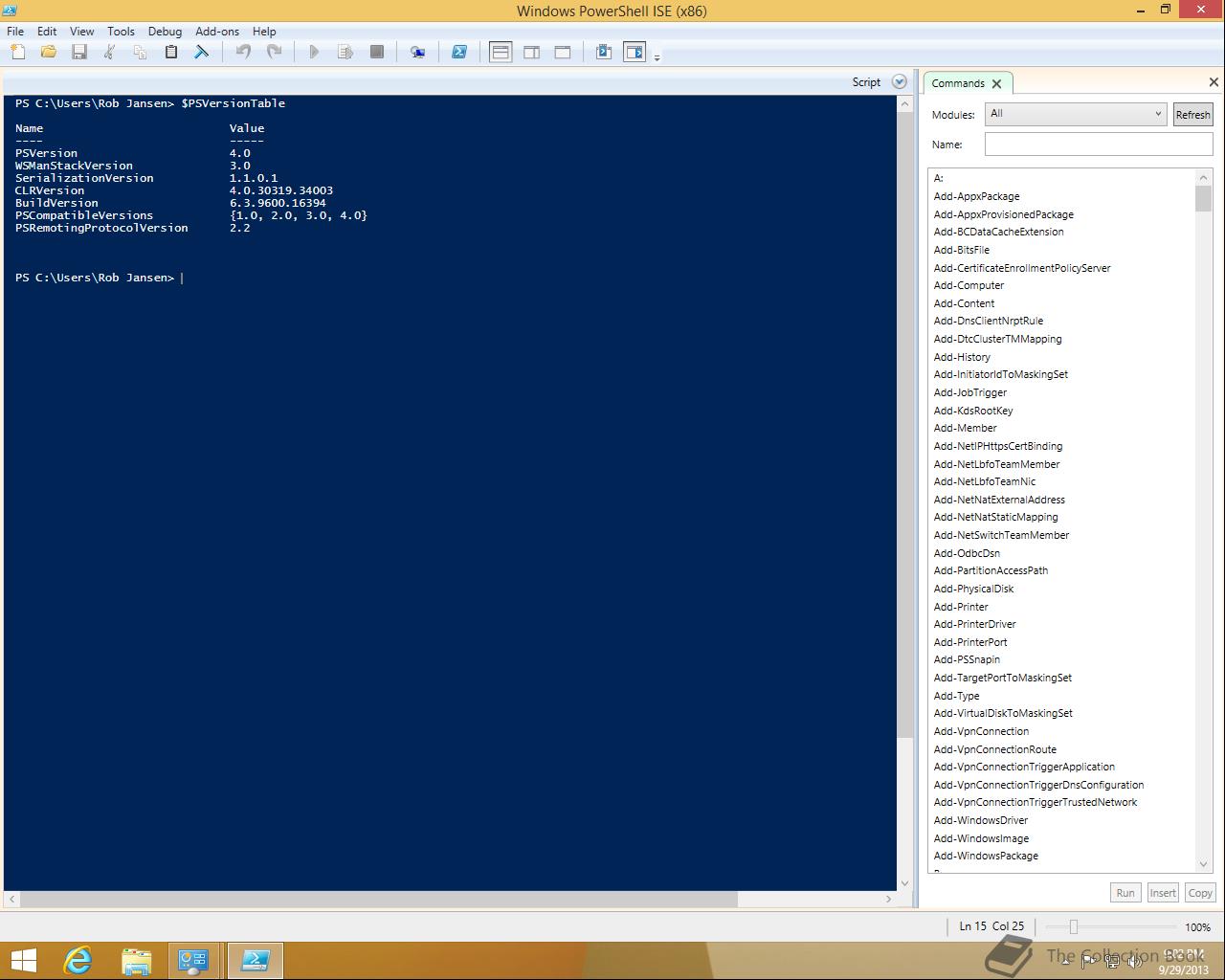The image size is (1225, 980).
Task: Show script pane on top layout icon
Action: pyautogui.click(x=501, y=52)
